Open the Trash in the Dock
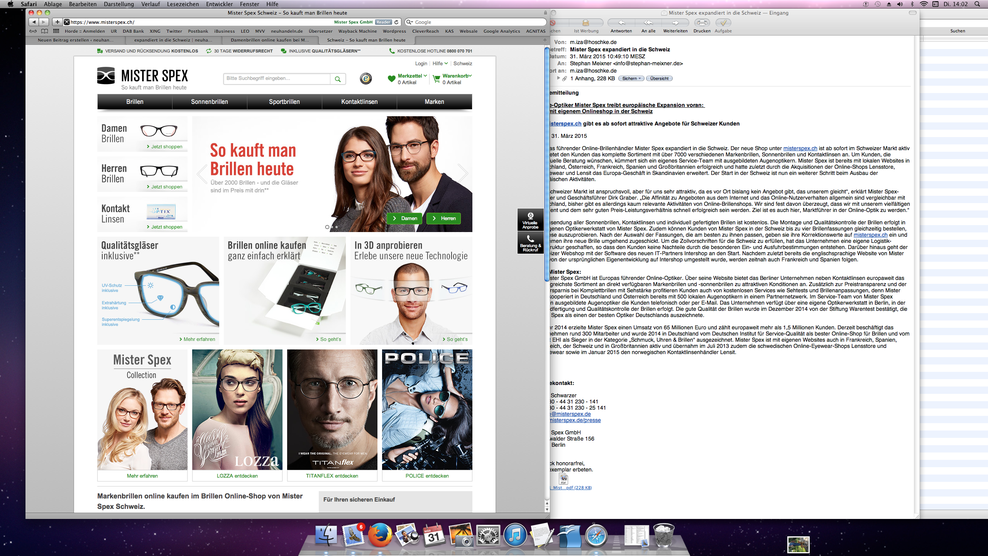This screenshot has width=988, height=556. click(x=663, y=535)
